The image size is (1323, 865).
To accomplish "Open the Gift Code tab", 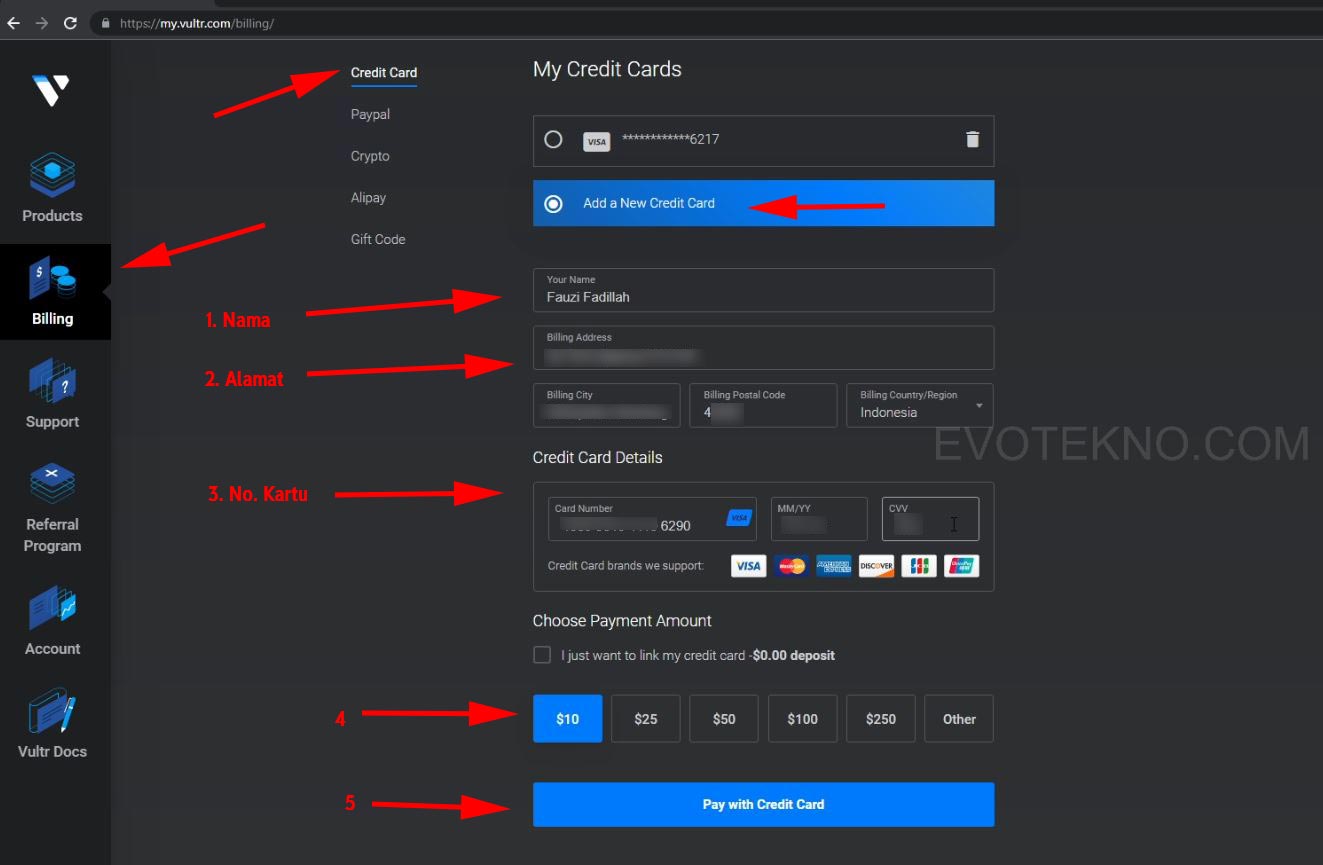I will click(x=378, y=239).
